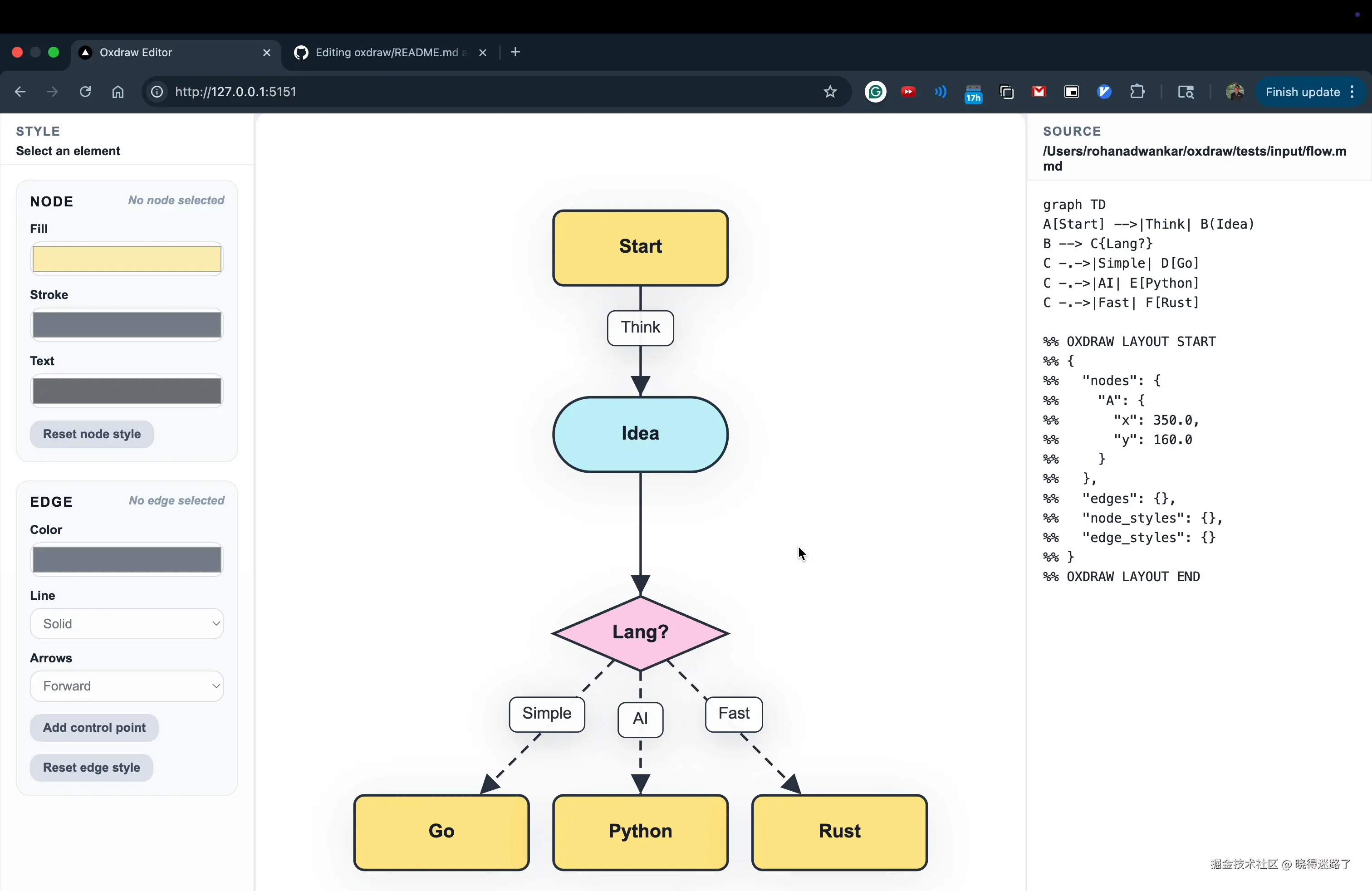Select the Lang? diamond node
Viewport: 1372px width, 891px height.
click(x=640, y=632)
